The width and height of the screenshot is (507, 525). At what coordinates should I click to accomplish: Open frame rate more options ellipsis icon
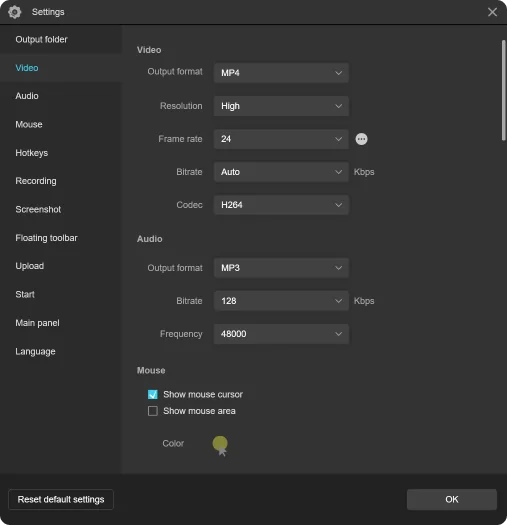[361, 139]
